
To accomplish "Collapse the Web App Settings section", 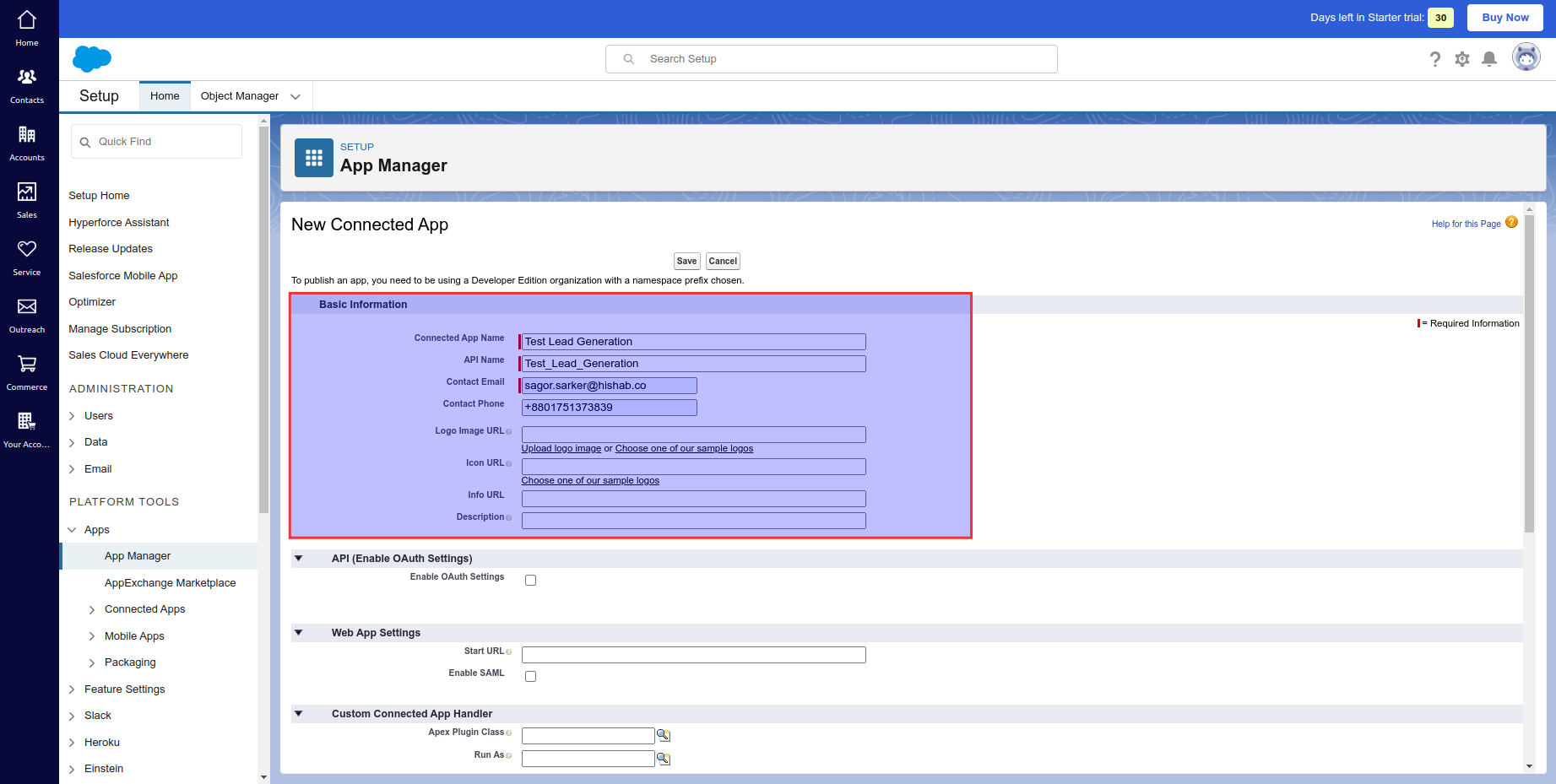I will pos(298,632).
